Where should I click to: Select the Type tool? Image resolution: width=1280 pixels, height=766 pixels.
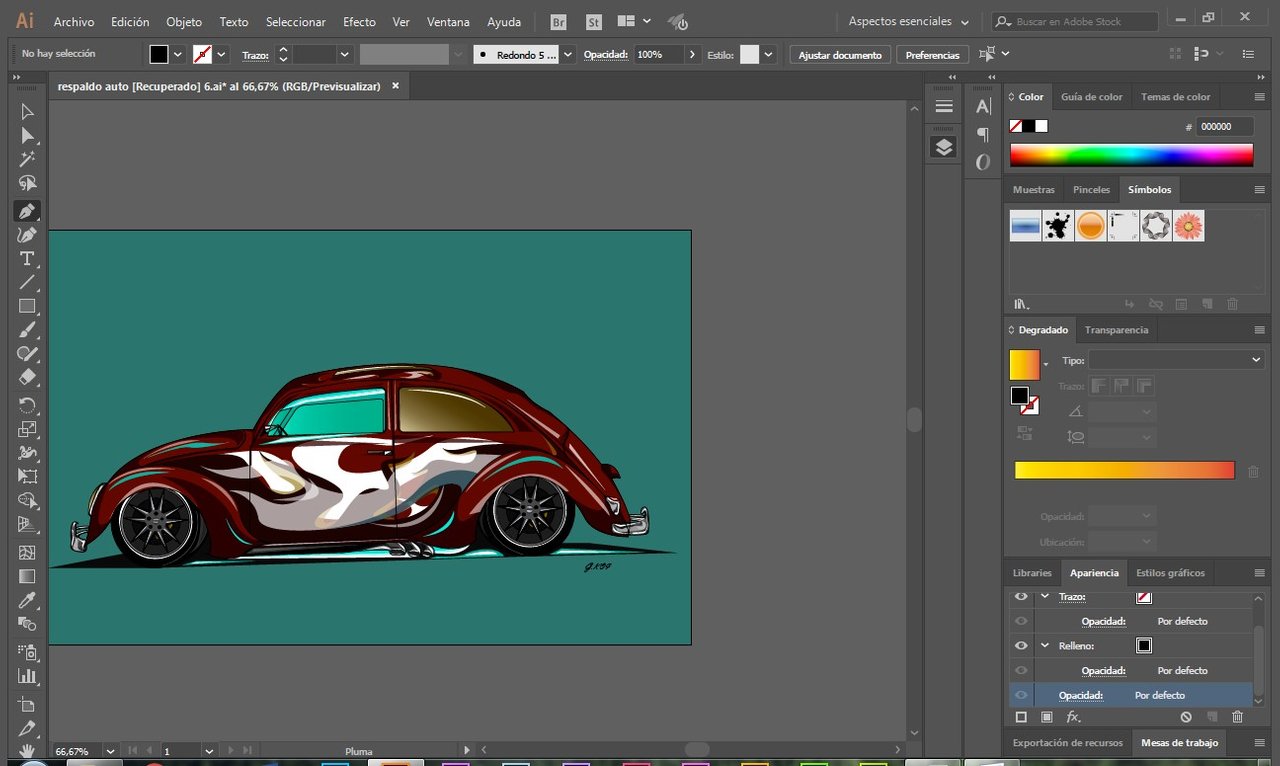(27, 259)
